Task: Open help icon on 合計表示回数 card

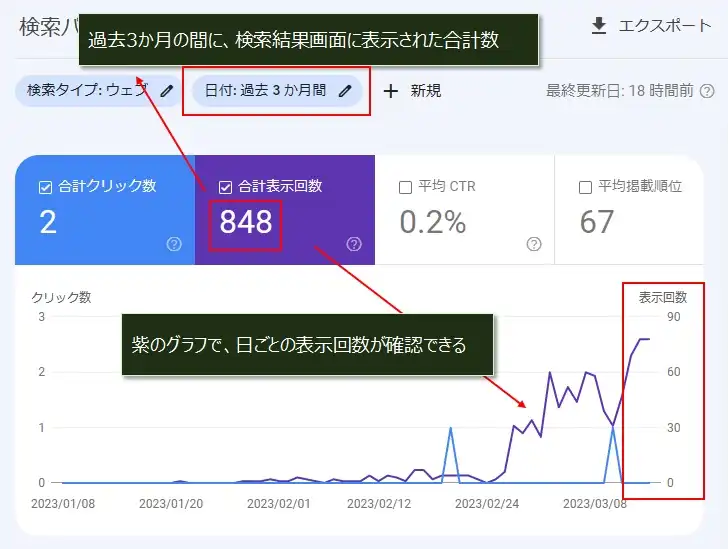Action: (x=354, y=244)
